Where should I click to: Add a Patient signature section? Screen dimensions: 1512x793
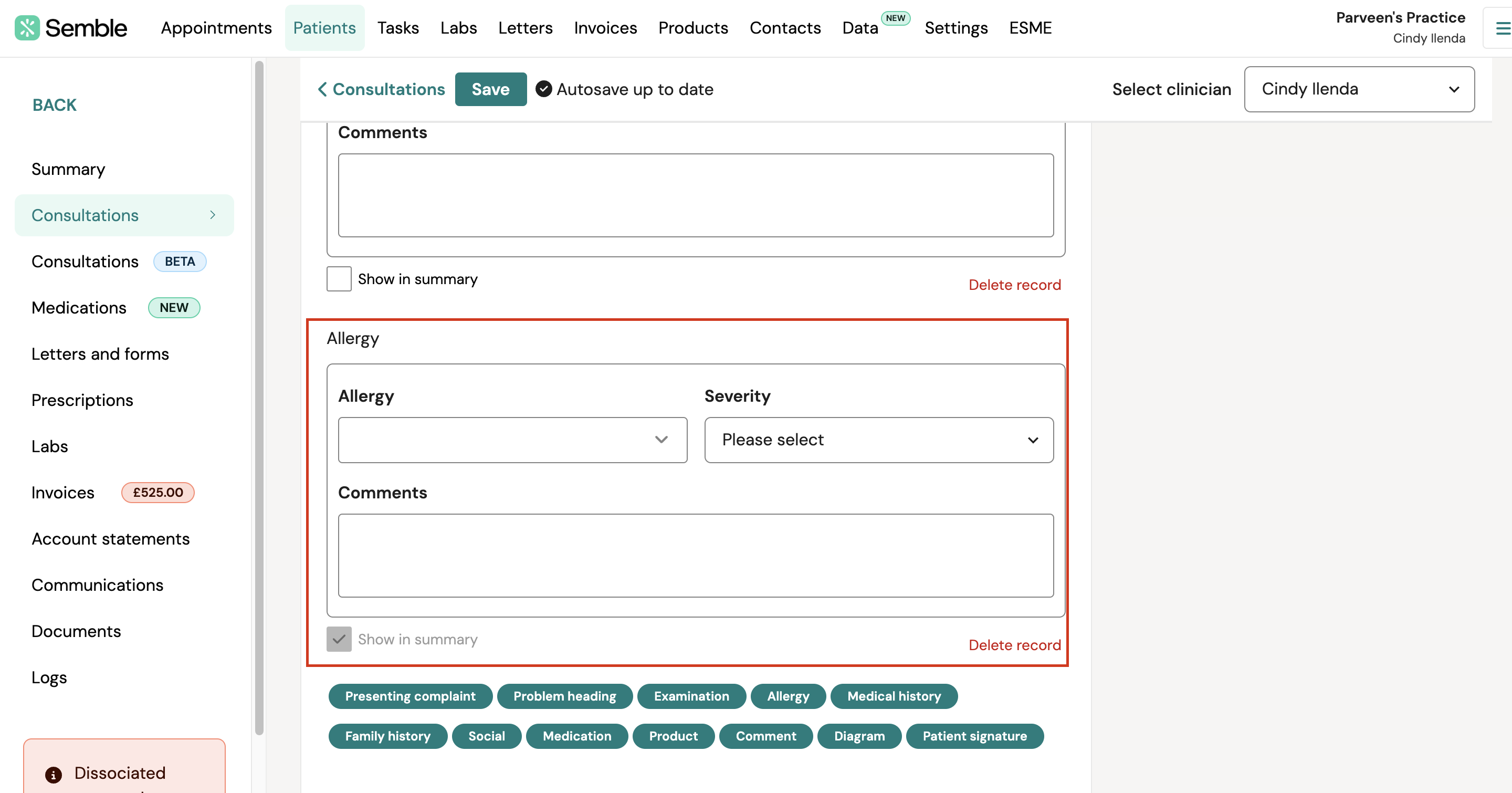click(x=975, y=736)
